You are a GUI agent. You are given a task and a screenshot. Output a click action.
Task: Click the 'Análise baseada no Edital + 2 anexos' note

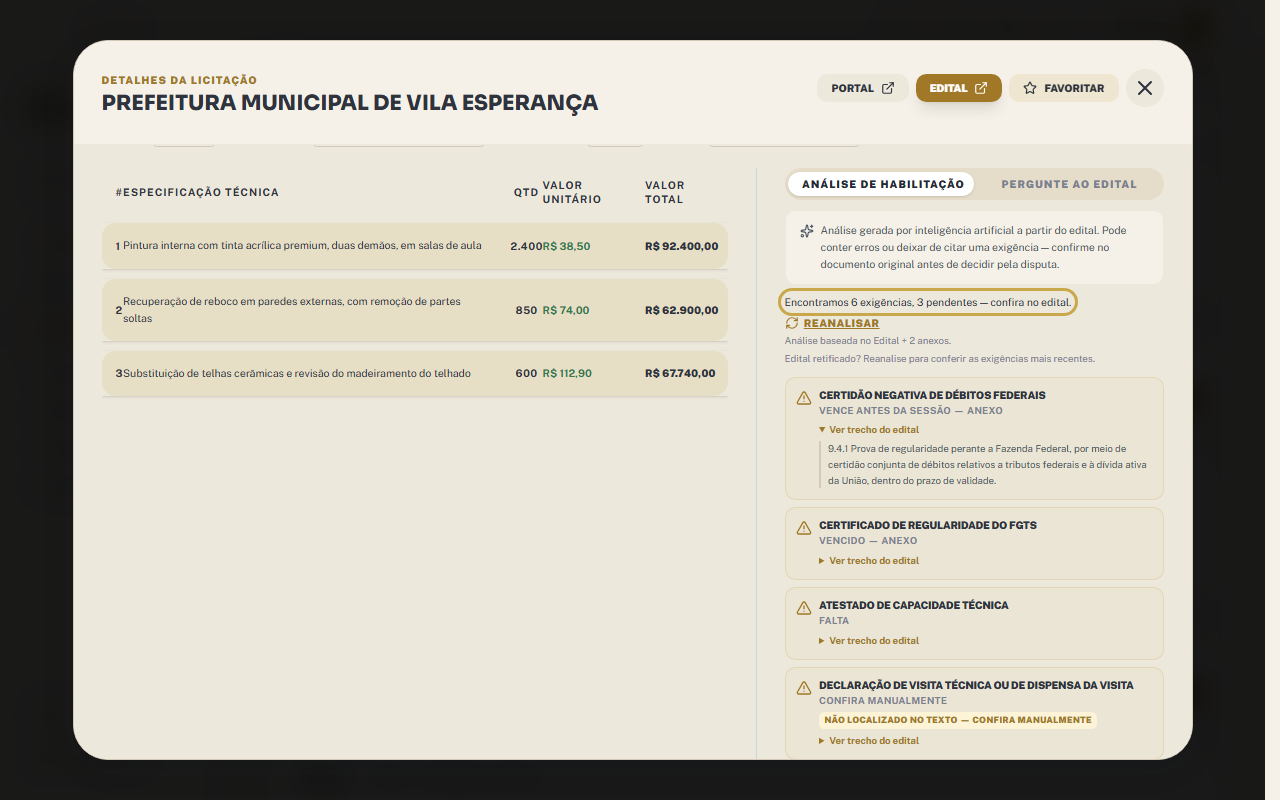click(868, 341)
